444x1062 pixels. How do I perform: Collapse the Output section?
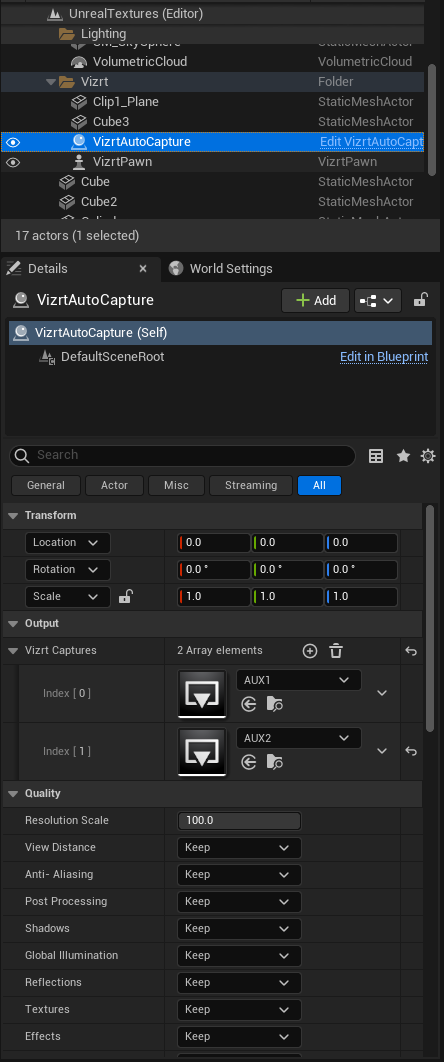click(x=12, y=623)
